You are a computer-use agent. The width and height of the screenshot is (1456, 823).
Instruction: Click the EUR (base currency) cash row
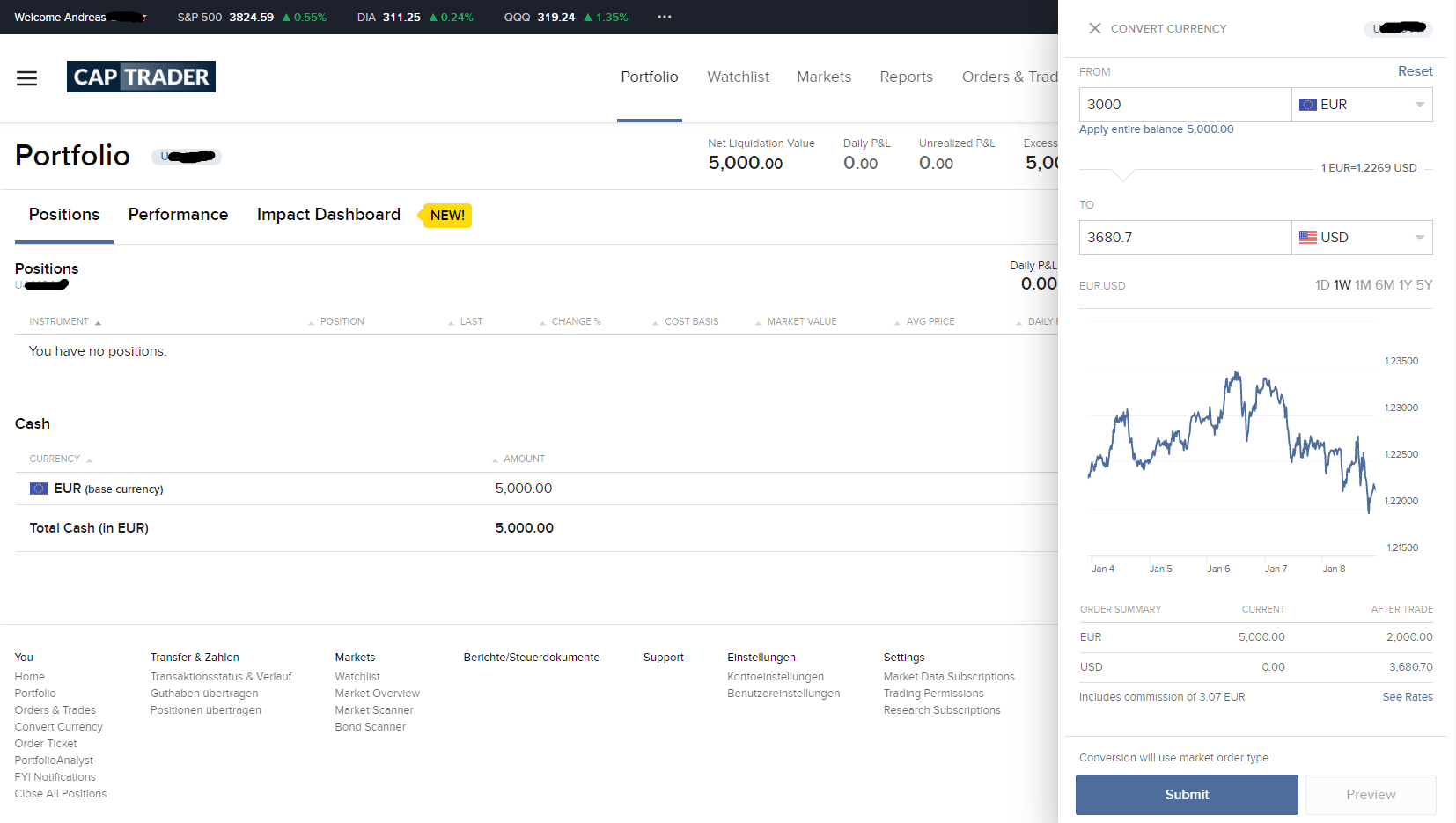tap(536, 489)
